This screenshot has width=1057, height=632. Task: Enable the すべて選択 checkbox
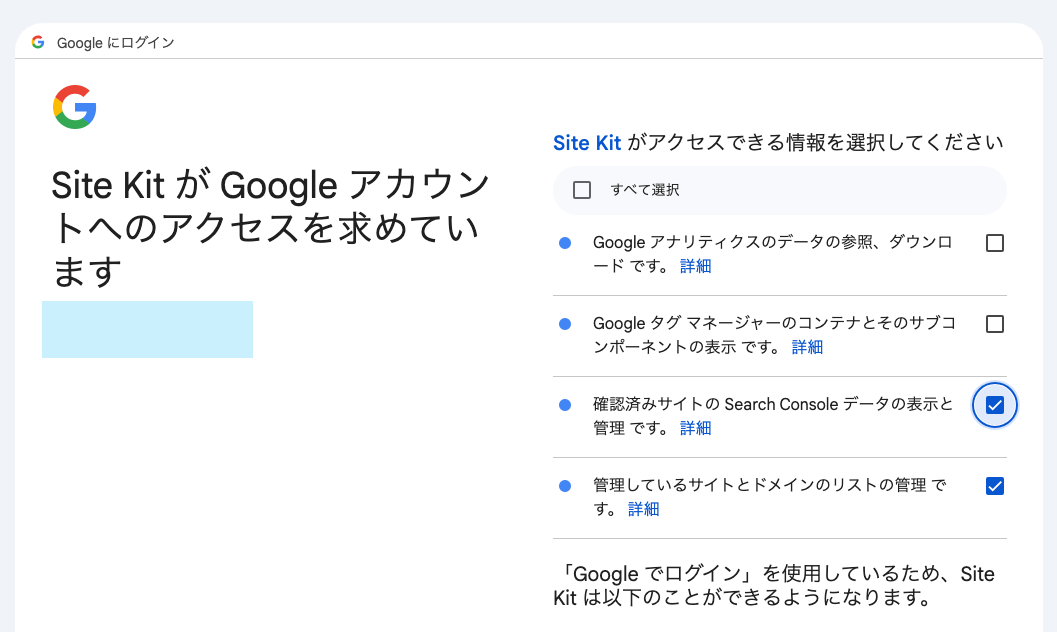coord(582,190)
